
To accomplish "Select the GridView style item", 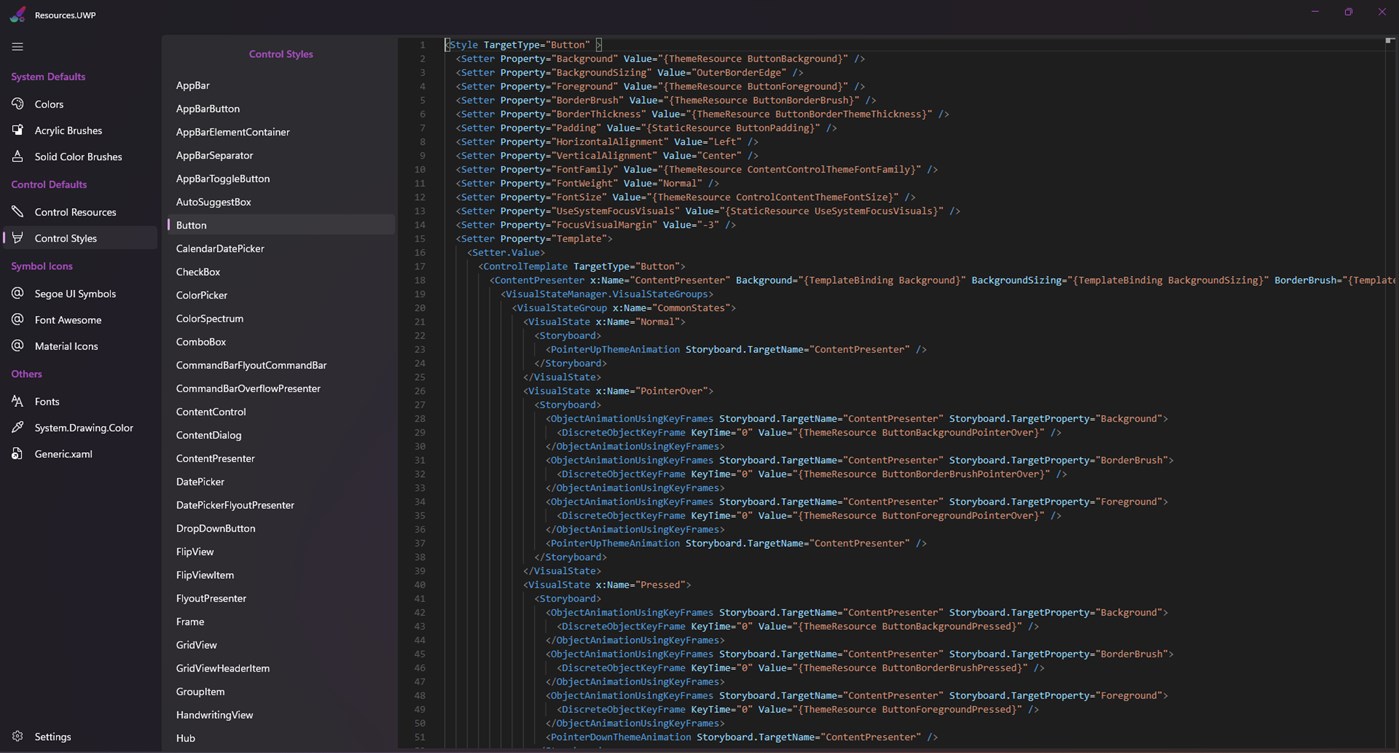I will click(196, 644).
